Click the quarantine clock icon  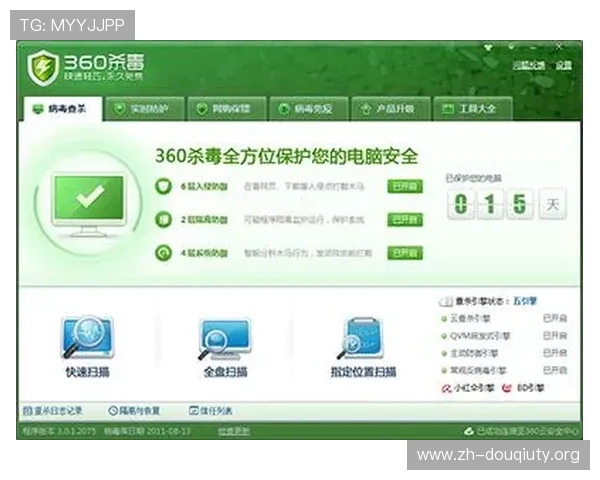(113, 411)
